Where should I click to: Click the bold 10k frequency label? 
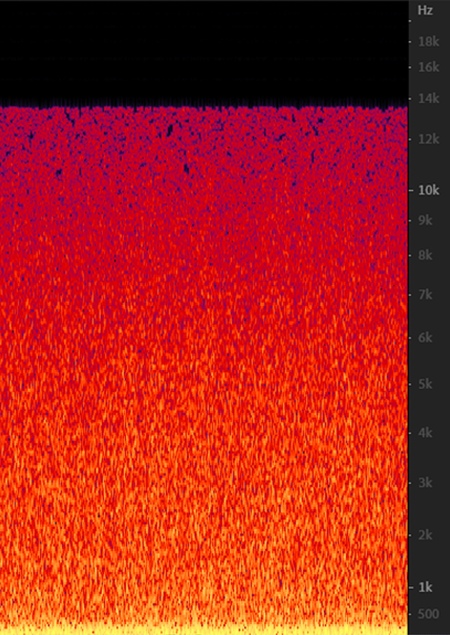coord(429,190)
